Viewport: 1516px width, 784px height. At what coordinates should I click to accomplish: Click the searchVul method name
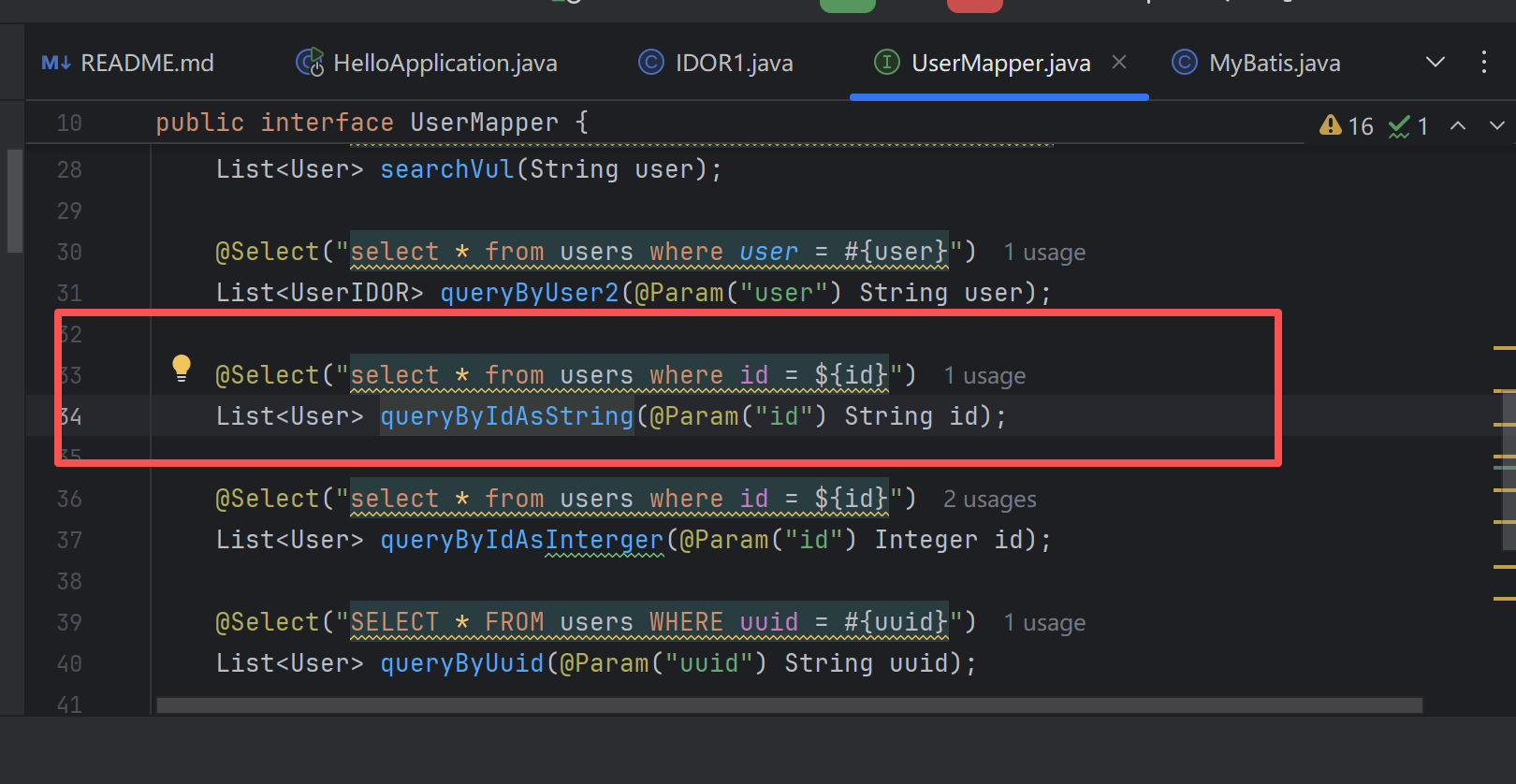(447, 169)
